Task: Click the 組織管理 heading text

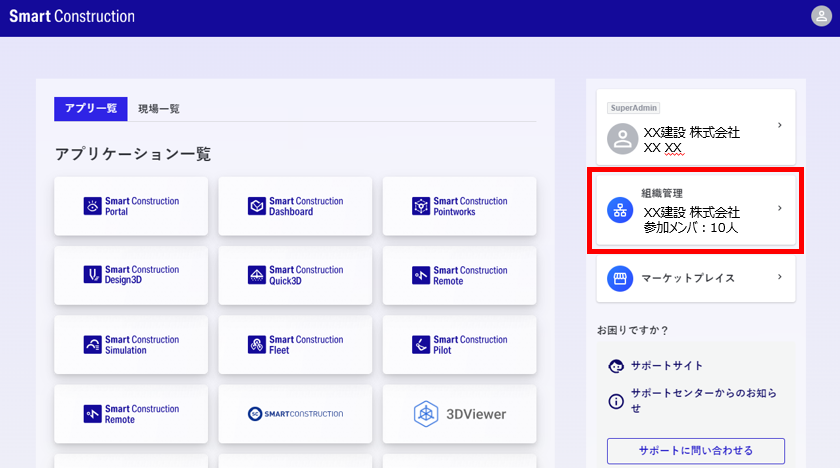Action: pyautogui.click(x=662, y=193)
